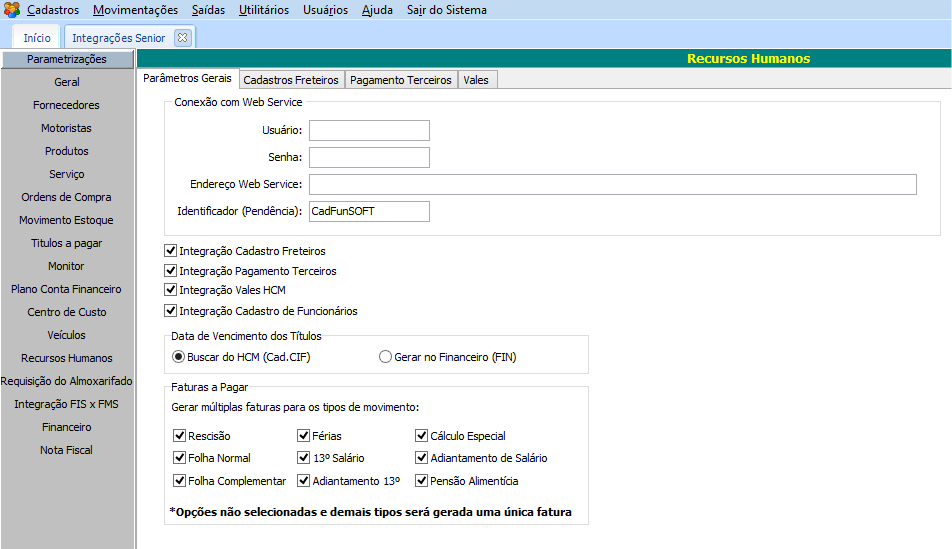Image resolution: width=952 pixels, height=549 pixels.
Task: Uncheck the Pensão Alimentícia checkbox
Action: click(x=421, y=481)
